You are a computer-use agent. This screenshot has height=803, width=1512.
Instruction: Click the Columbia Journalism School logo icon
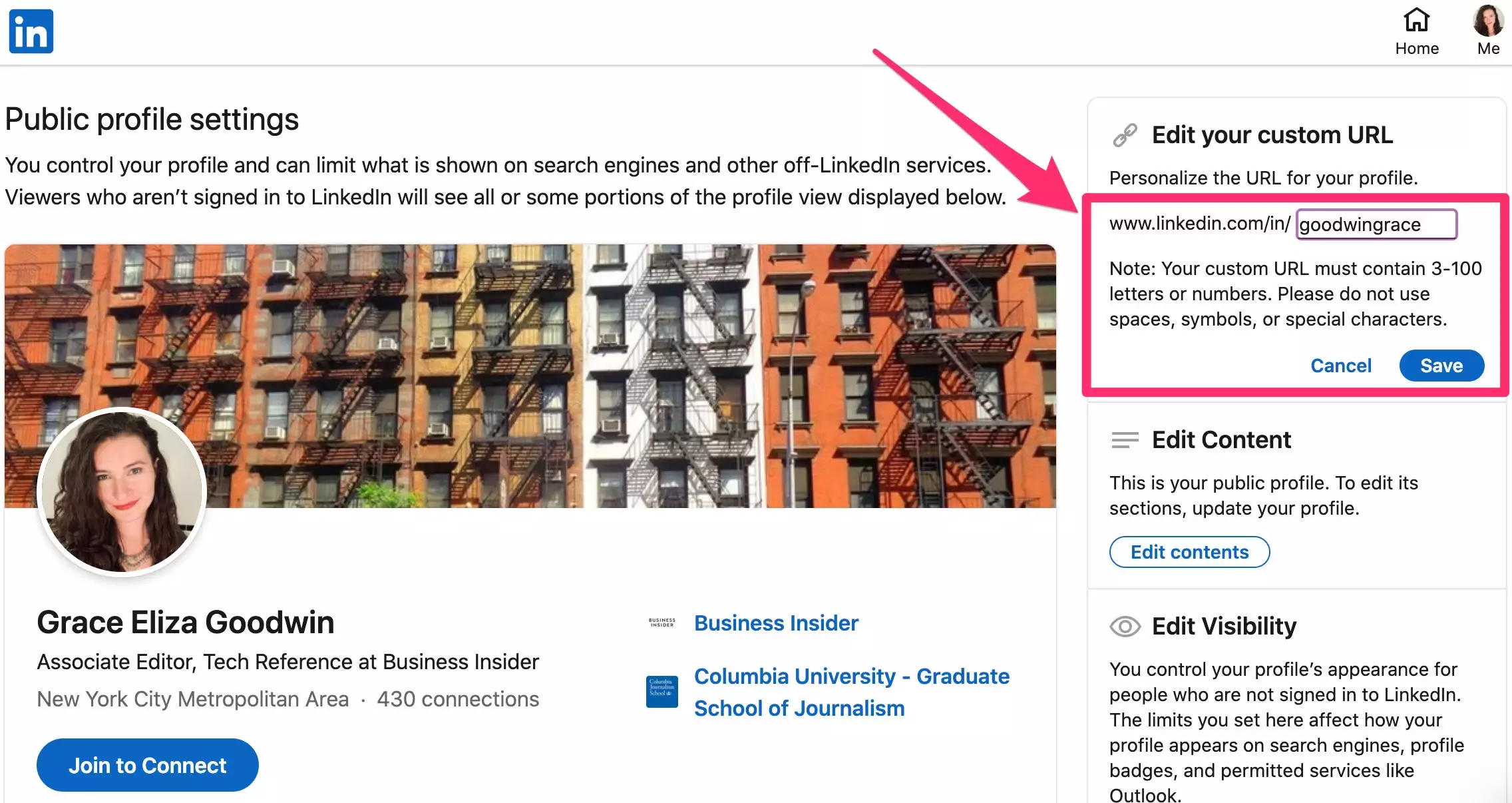[x=661, y=692]
